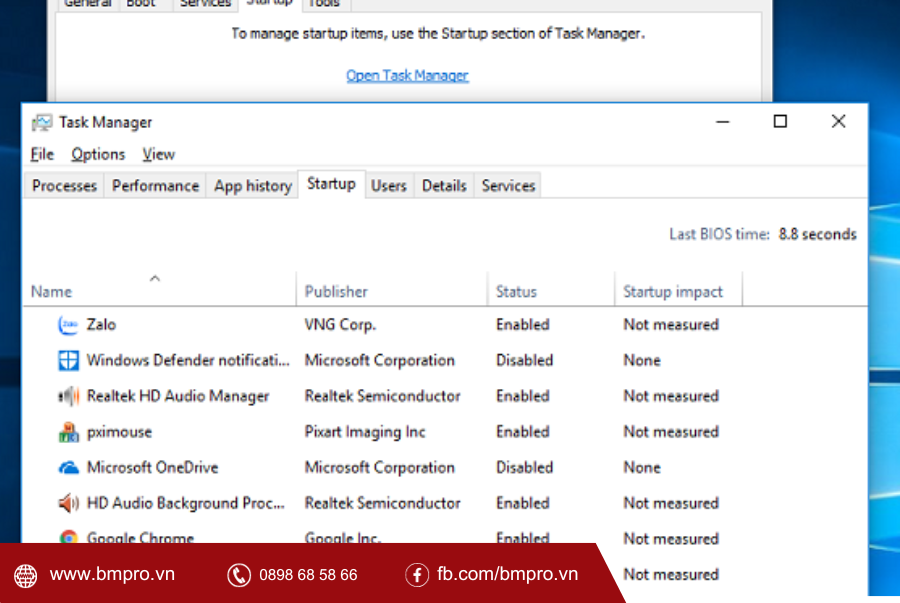Click Enabled status in the pximouse row
This screenshot has height=603, width=900.
coord(522,432)
